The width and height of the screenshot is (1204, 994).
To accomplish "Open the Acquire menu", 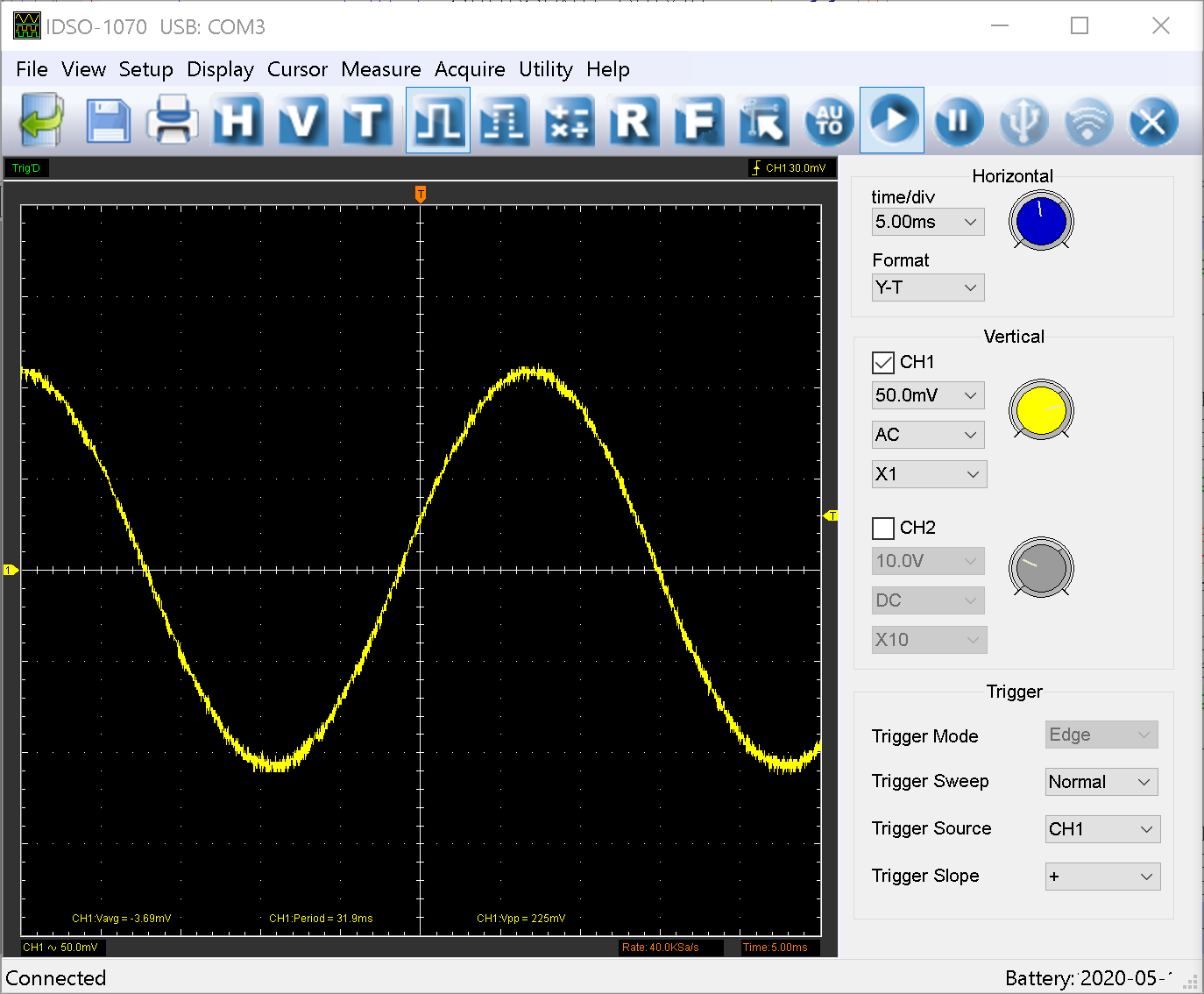I will [x=470, y=69].
